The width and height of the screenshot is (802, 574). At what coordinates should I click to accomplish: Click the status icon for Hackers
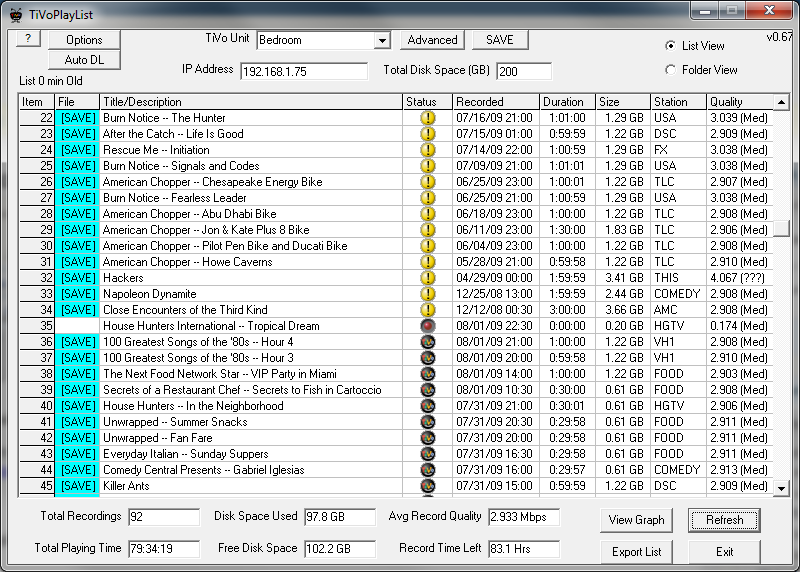point(428,278)
